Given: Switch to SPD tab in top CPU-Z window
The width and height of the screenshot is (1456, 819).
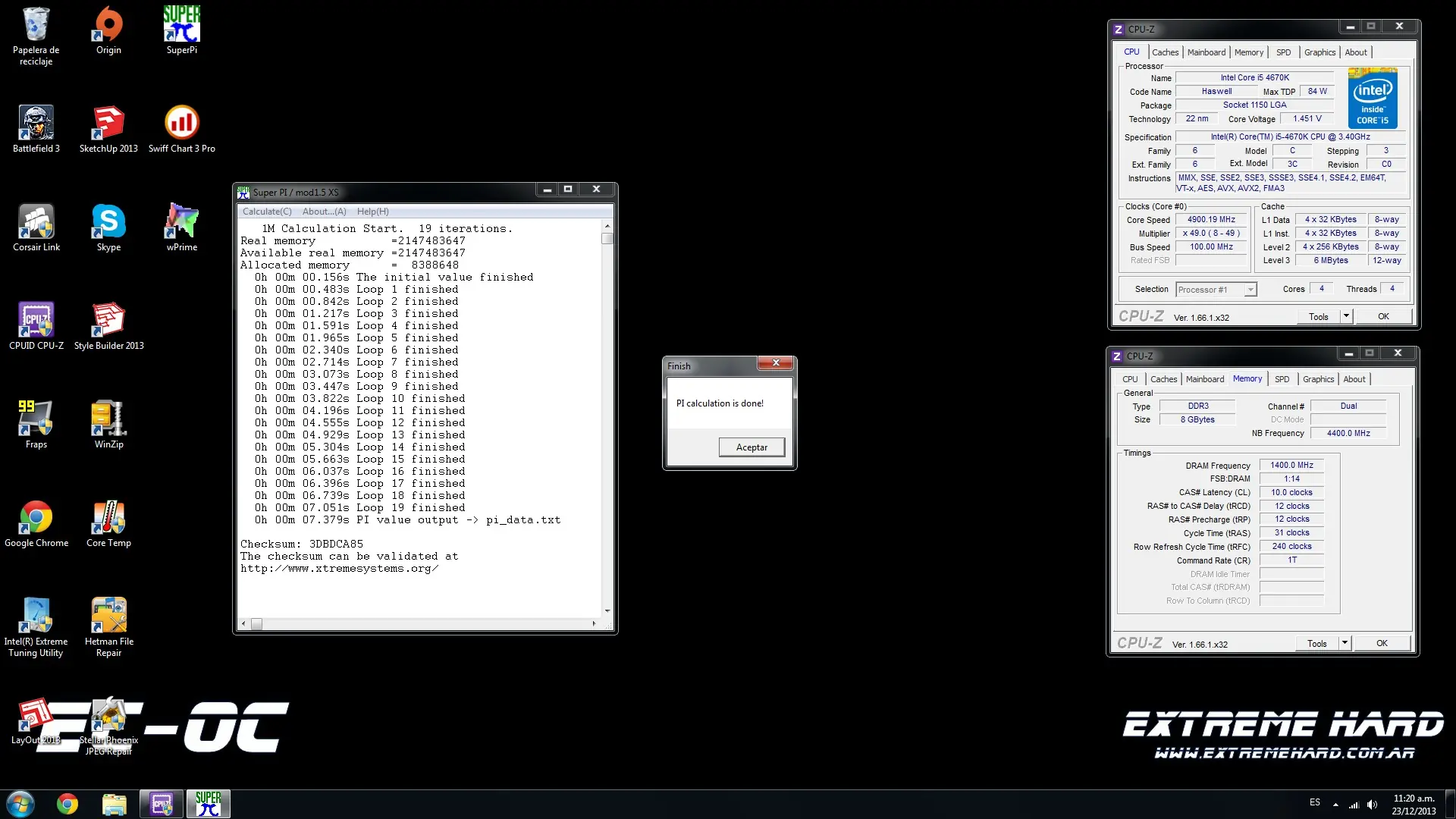Looking at the screenshot, I should (1283, 52).
